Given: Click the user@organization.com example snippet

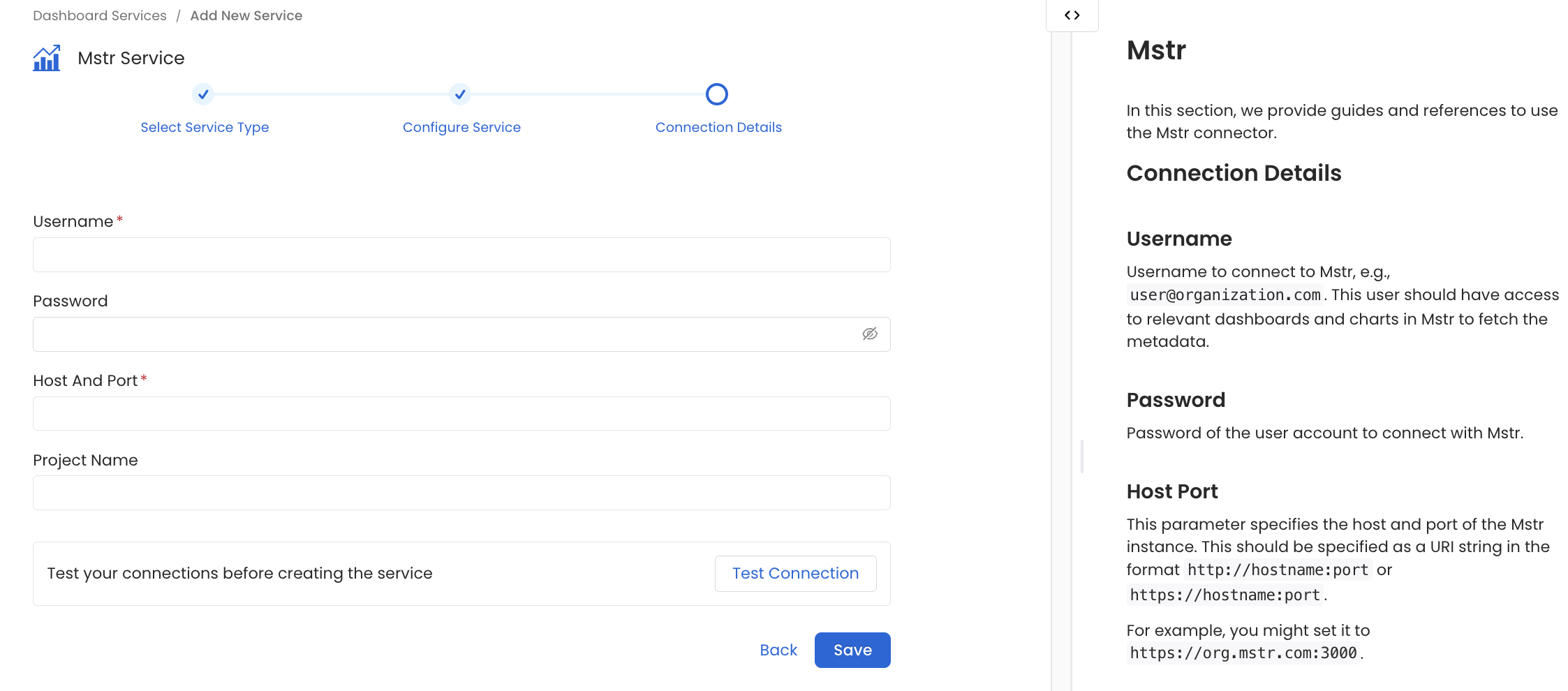Looking at the screenshot, I should pyautogui.click(x=1224, y=295).
